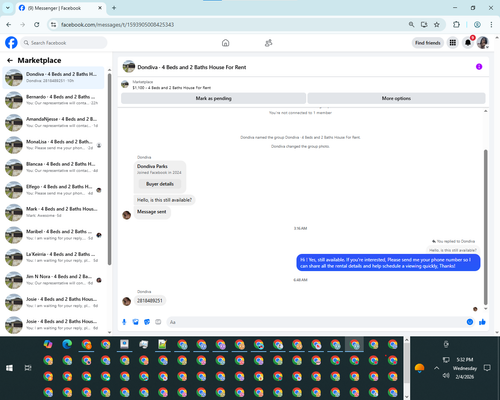Open Buyer details for Dondiva Parks
The image size is (500, 400).
tap(160, 184)
